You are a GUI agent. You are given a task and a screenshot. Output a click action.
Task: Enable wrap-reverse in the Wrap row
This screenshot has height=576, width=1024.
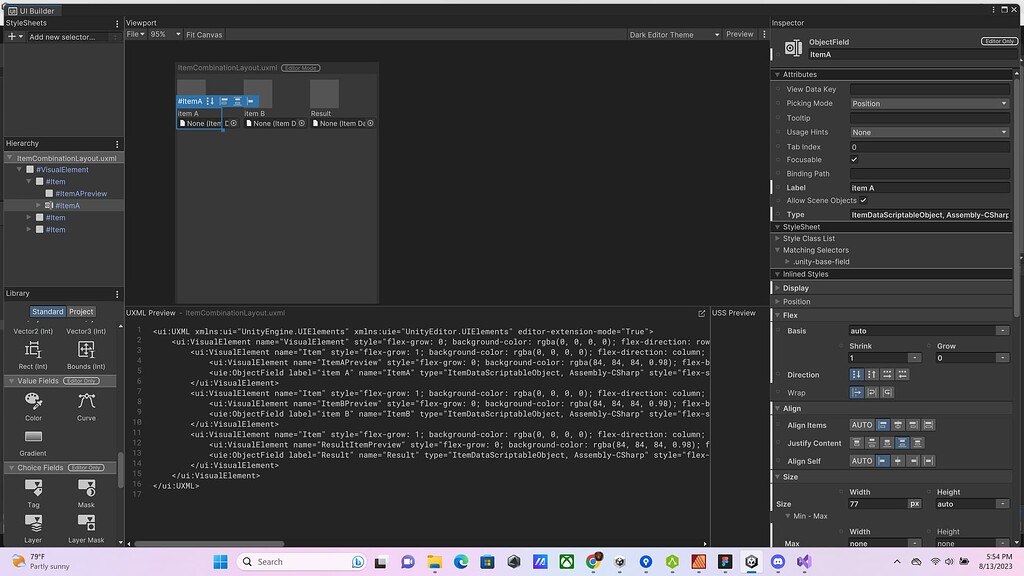click(x=886, y=393)
